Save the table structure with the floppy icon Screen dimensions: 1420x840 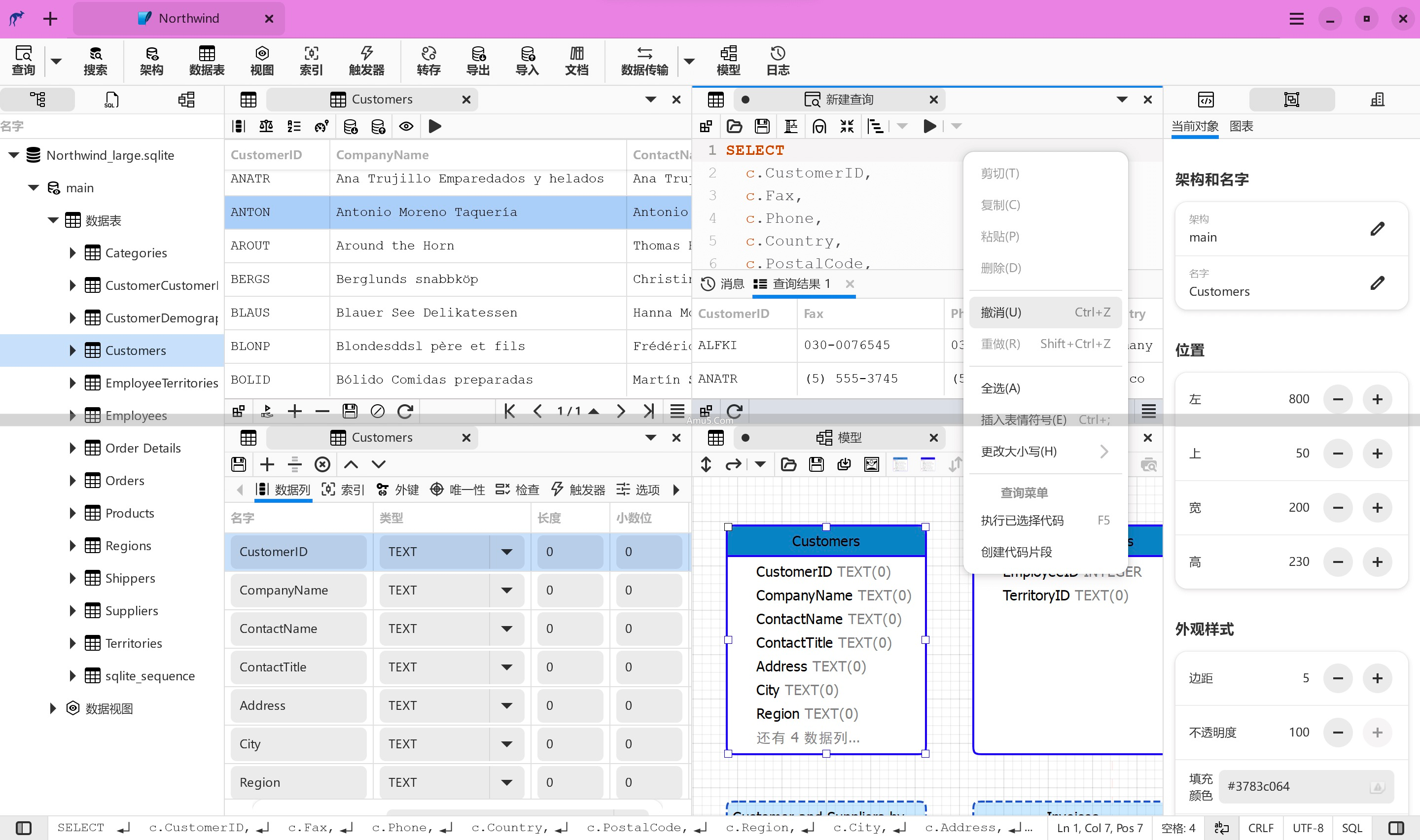click(x=239, y=465)
